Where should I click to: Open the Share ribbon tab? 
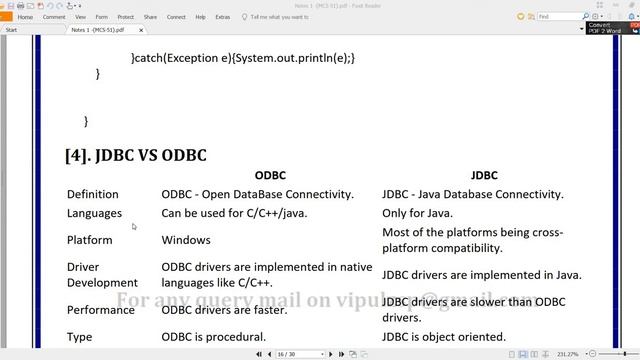150,17
